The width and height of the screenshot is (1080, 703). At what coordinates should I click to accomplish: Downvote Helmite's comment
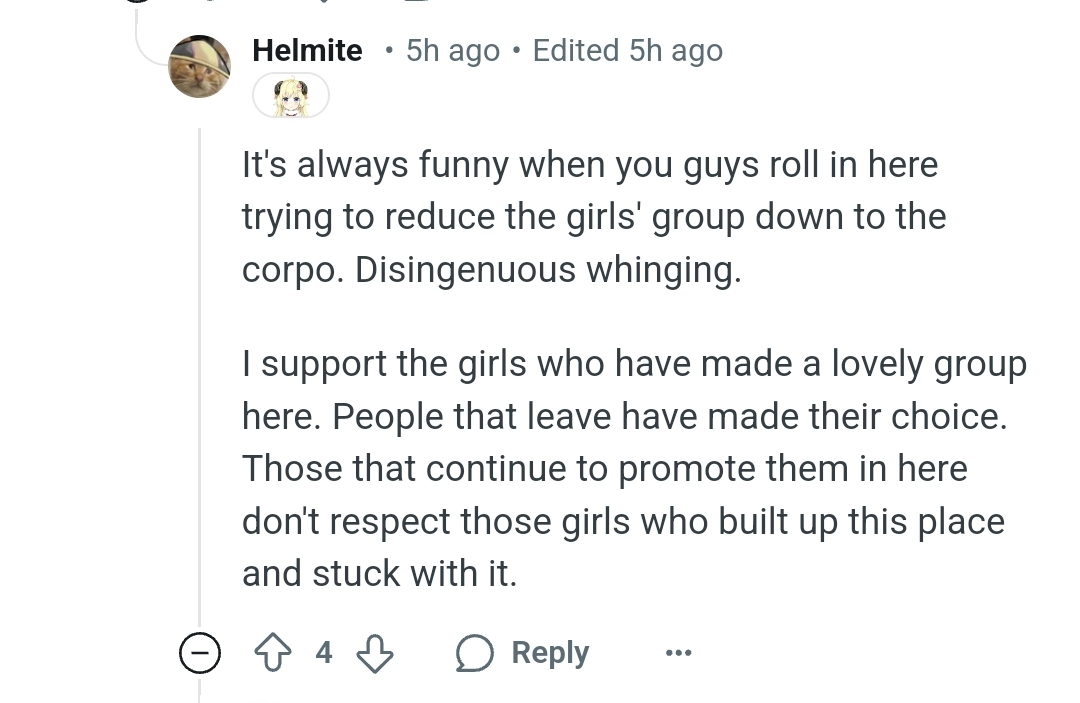pos(375,652)
